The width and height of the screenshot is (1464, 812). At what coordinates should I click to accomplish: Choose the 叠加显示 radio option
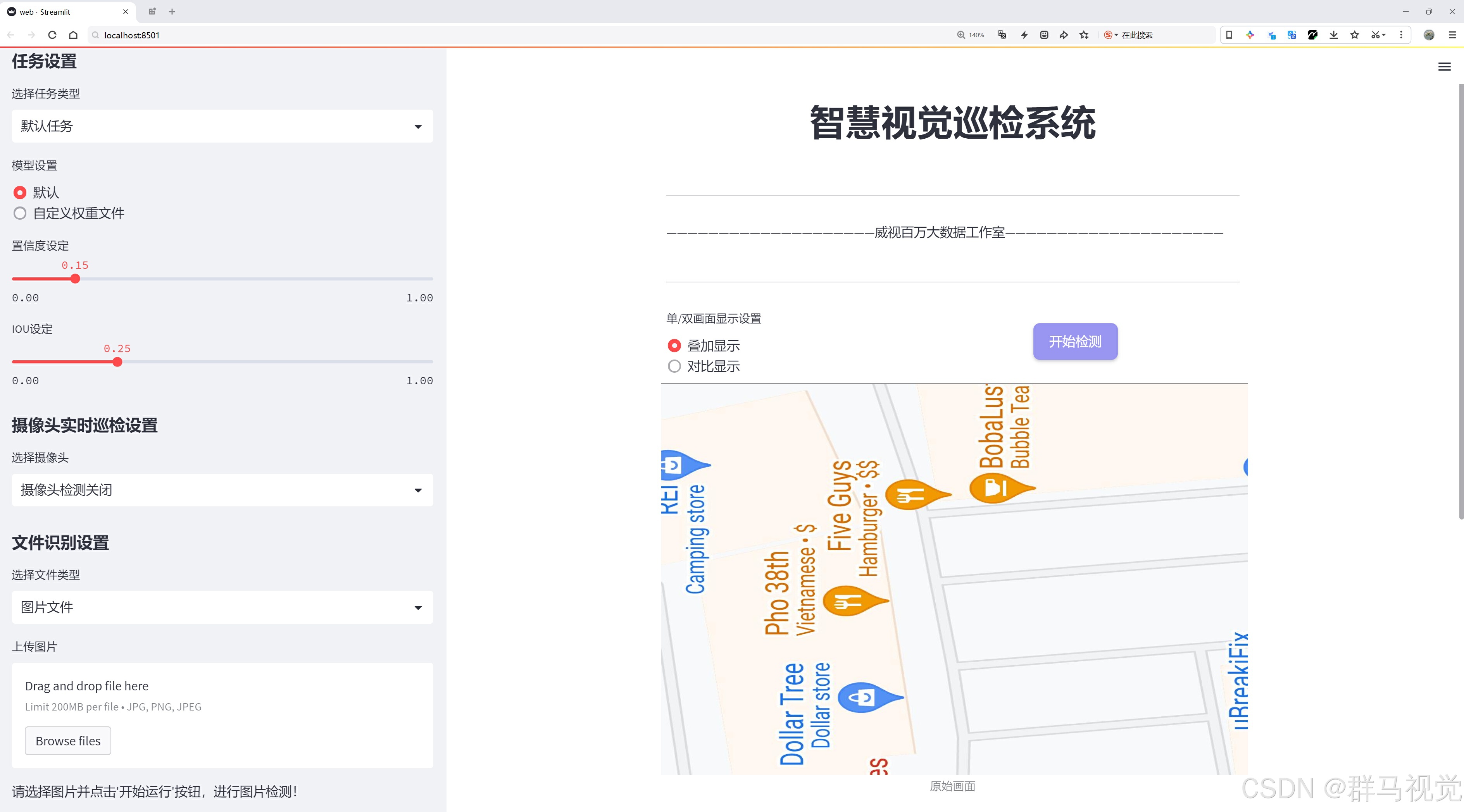coord(674,346)
